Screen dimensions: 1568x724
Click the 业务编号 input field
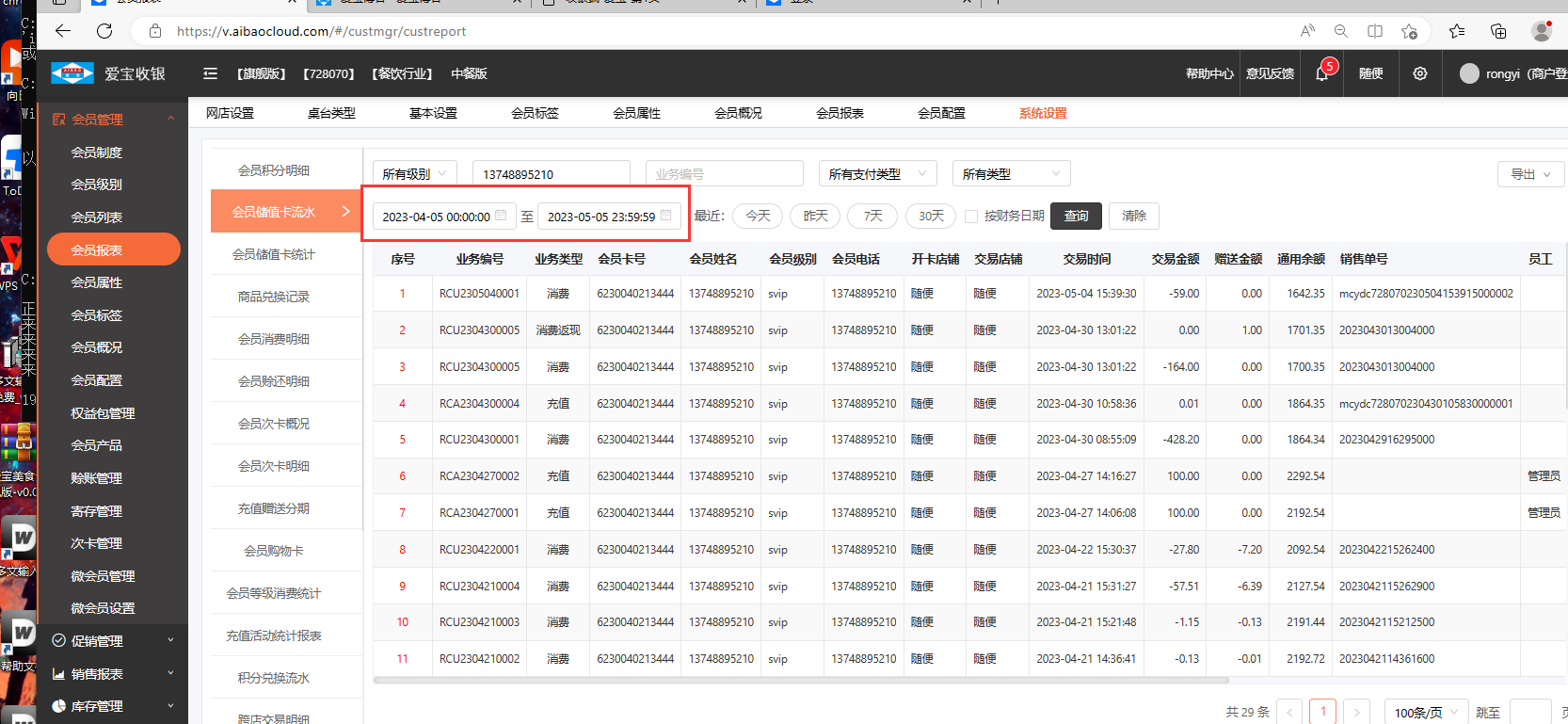[723, 174]
